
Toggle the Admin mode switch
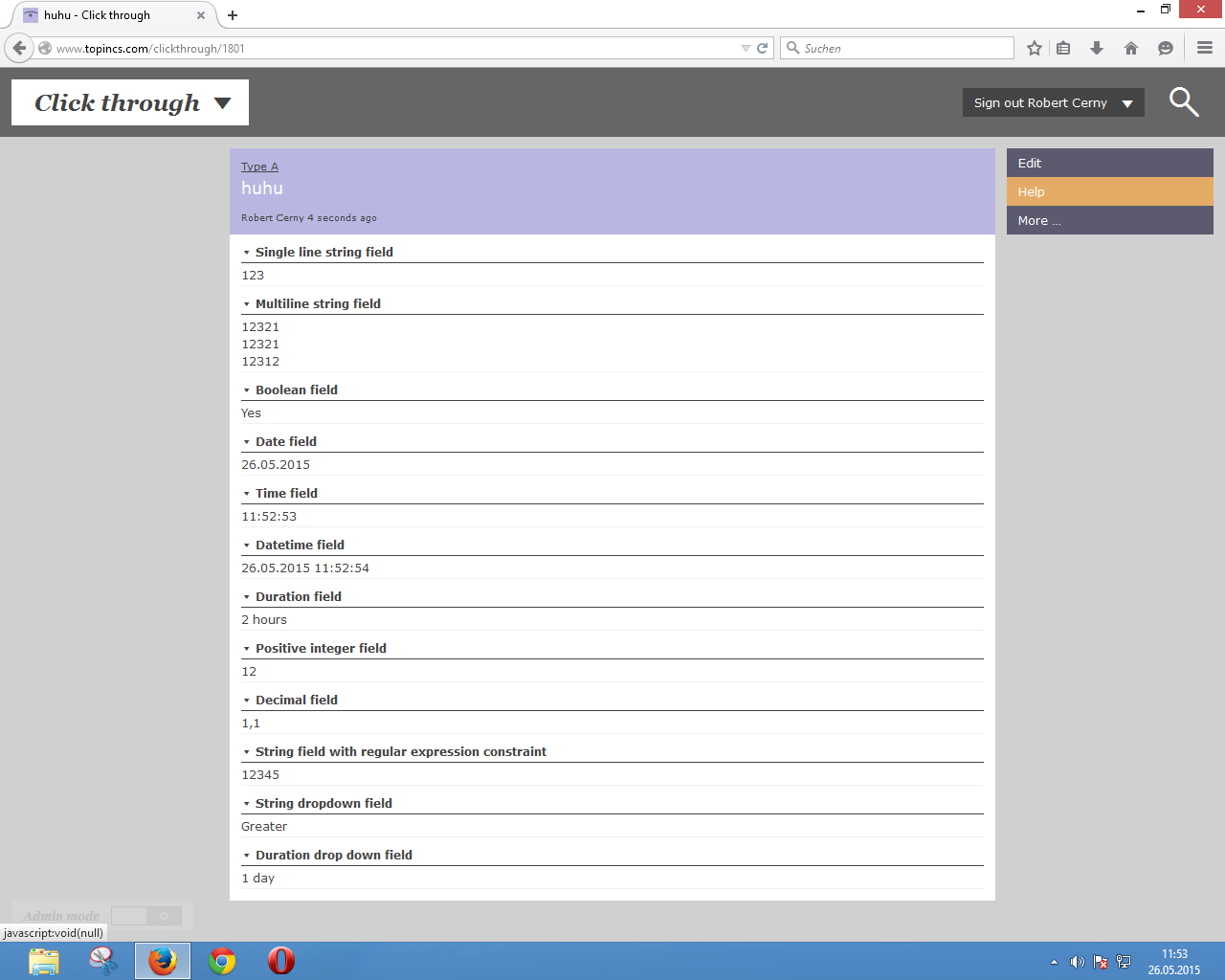[x=145, y=916]
